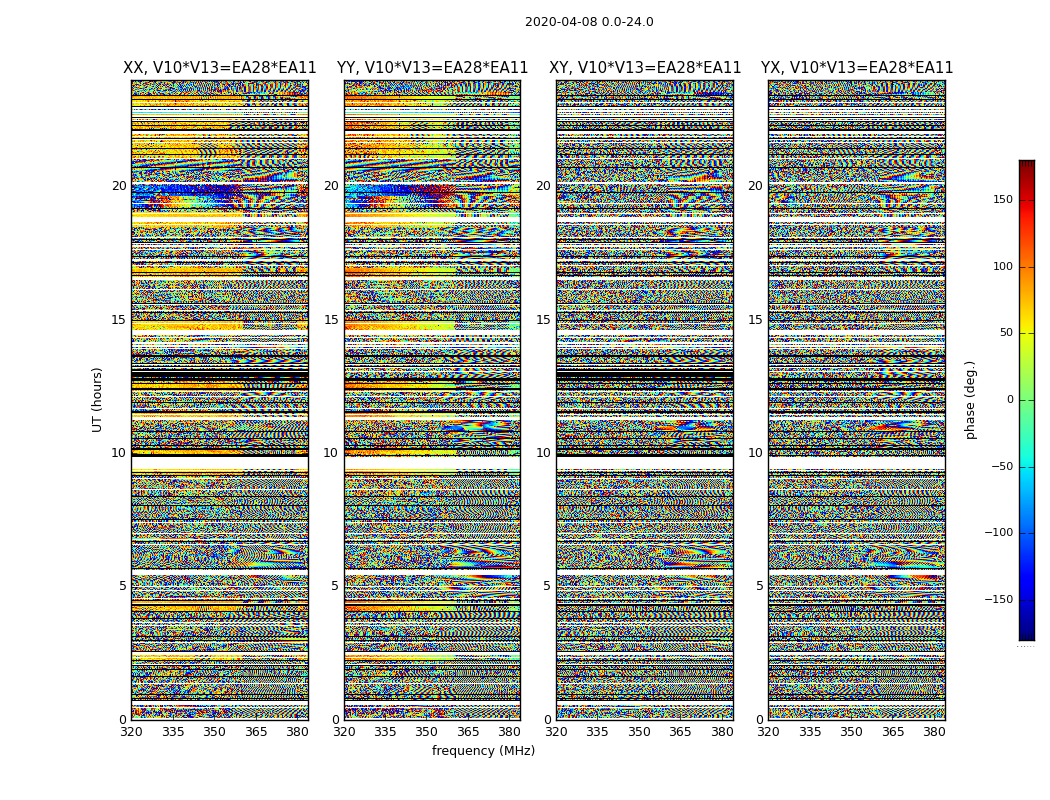Click the 350 MHz tick under XX plot
This screenshot has width=1050, height=800.
[x=214, y=732]
